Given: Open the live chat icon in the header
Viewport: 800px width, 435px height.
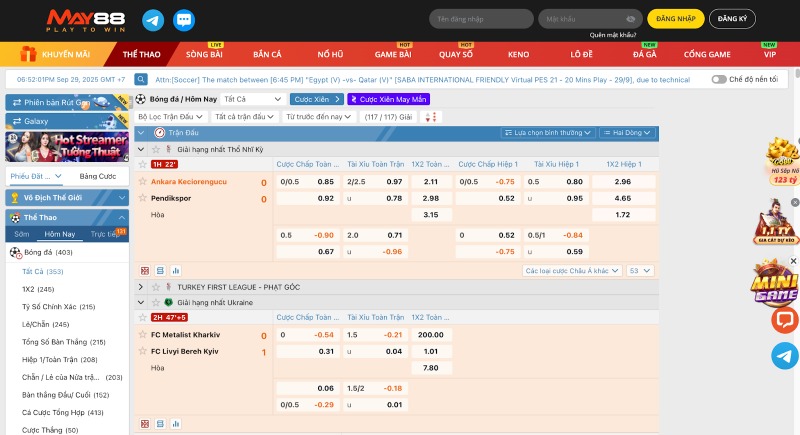Looking at the screenshot, I should 184,19.
